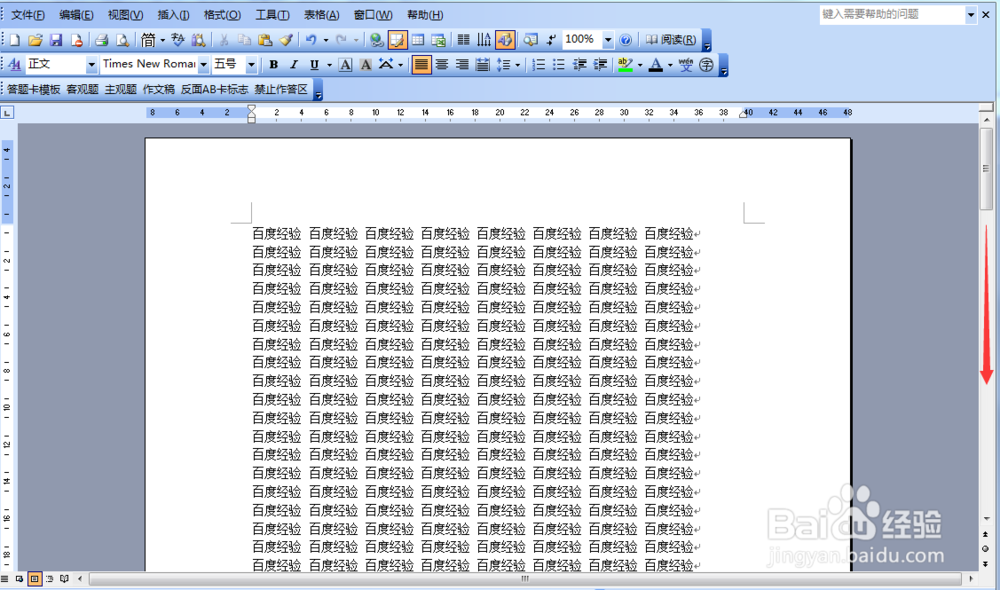Open the Research binoculars-book icon

198,40
